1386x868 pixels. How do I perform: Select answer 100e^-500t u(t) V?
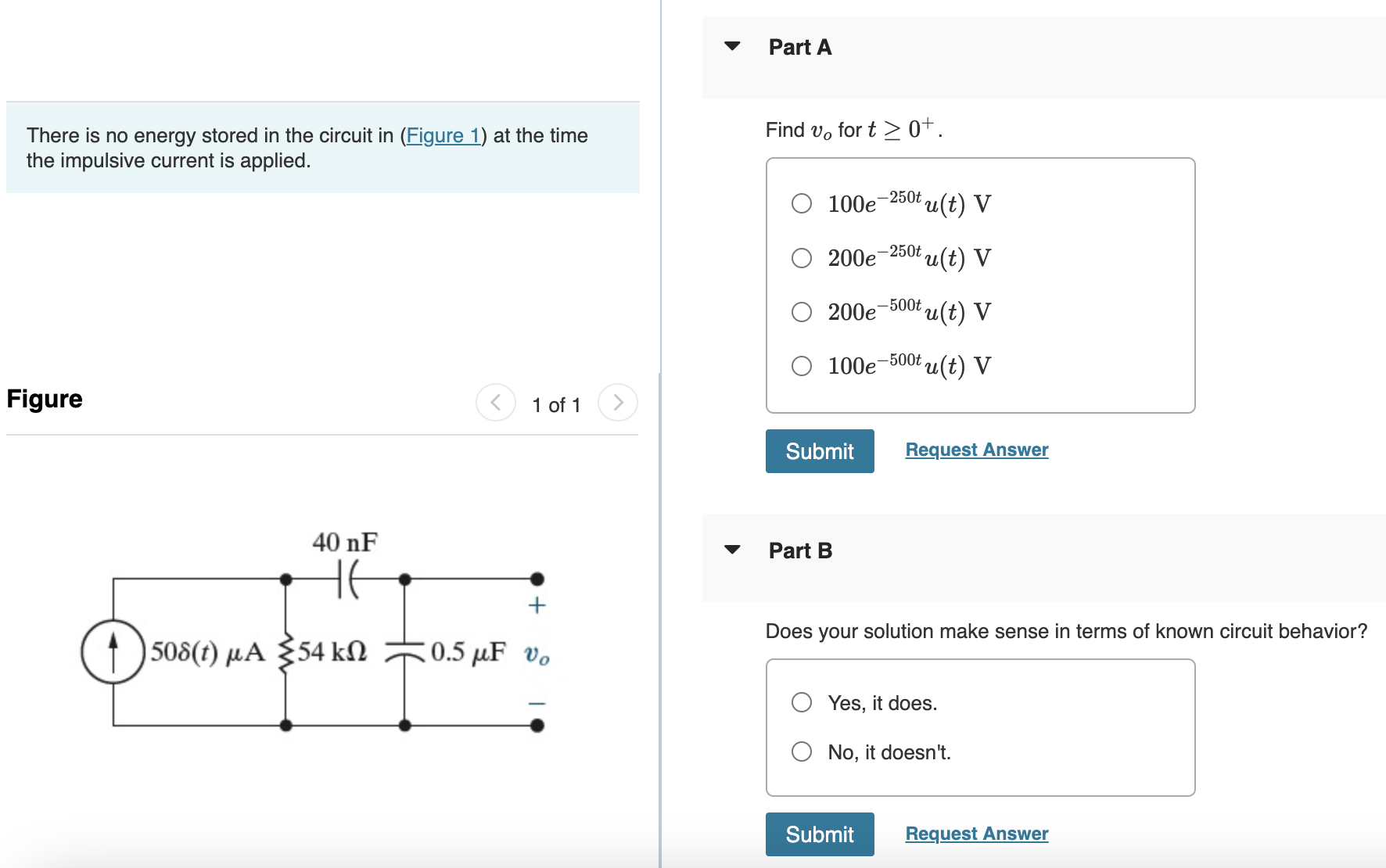pos(801,364)
